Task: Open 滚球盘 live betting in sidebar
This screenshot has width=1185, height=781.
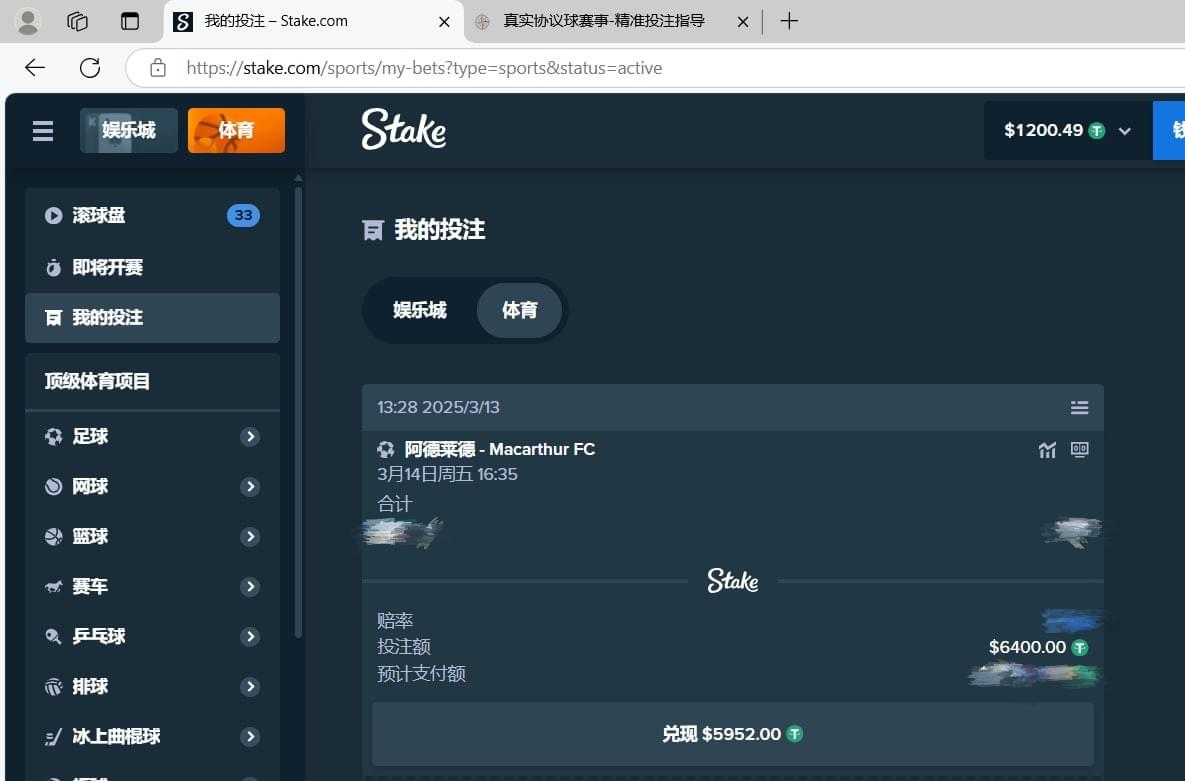Action: (x=153, y=215)
